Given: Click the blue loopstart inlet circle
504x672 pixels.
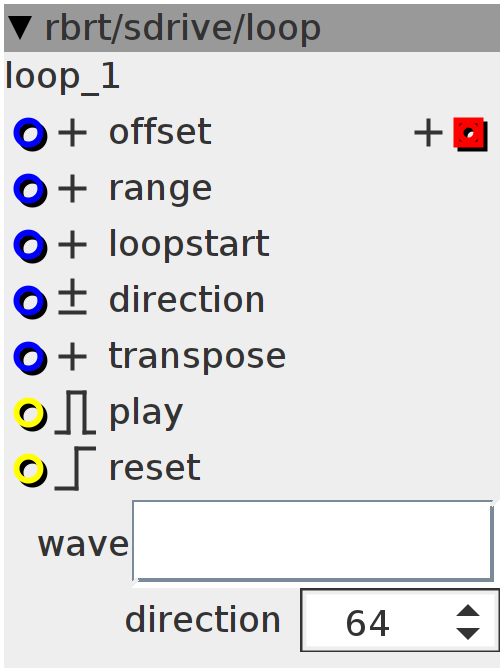Looking at the screenshot, I should click(x=30, y=246).
